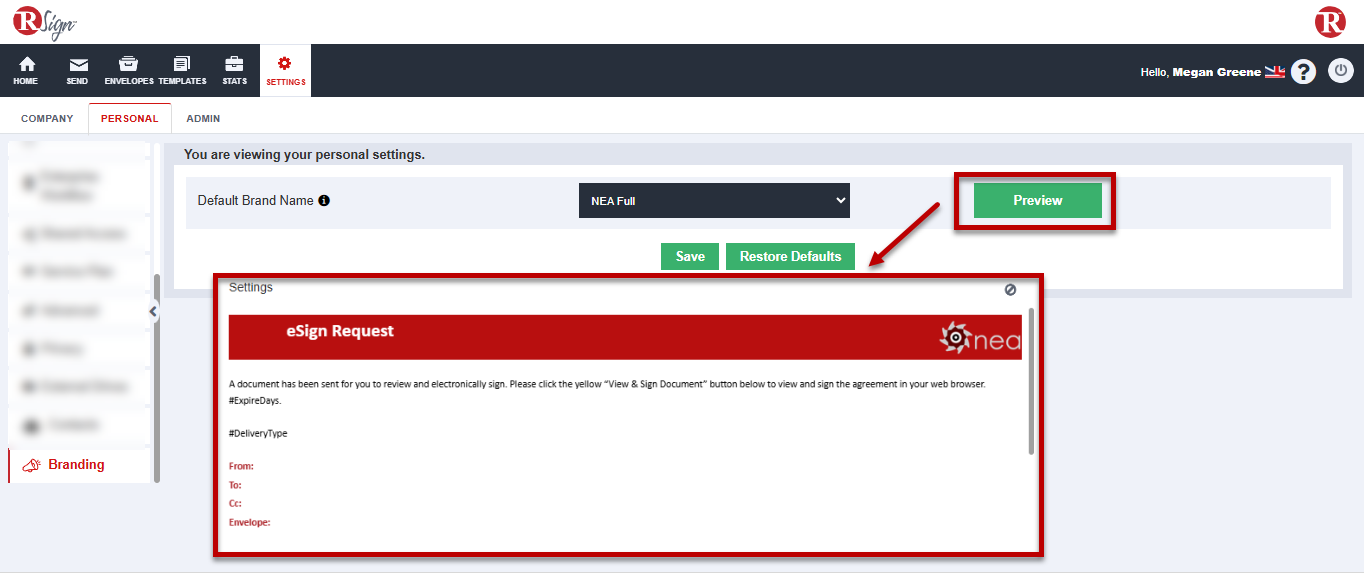Screen dimensions: 1364x573
Task: Open the Send envelope icon
Action: click(78, 64)
